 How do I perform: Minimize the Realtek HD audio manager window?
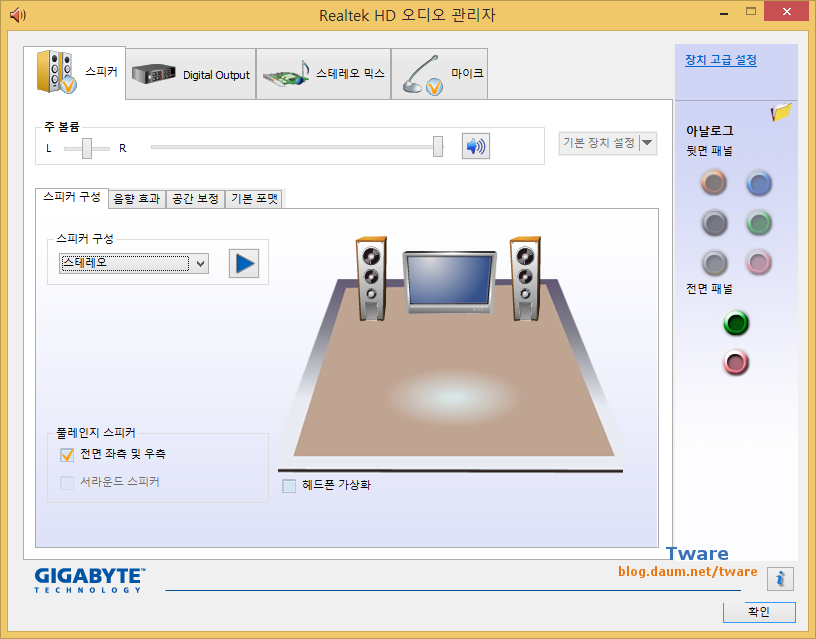(723, 12)
